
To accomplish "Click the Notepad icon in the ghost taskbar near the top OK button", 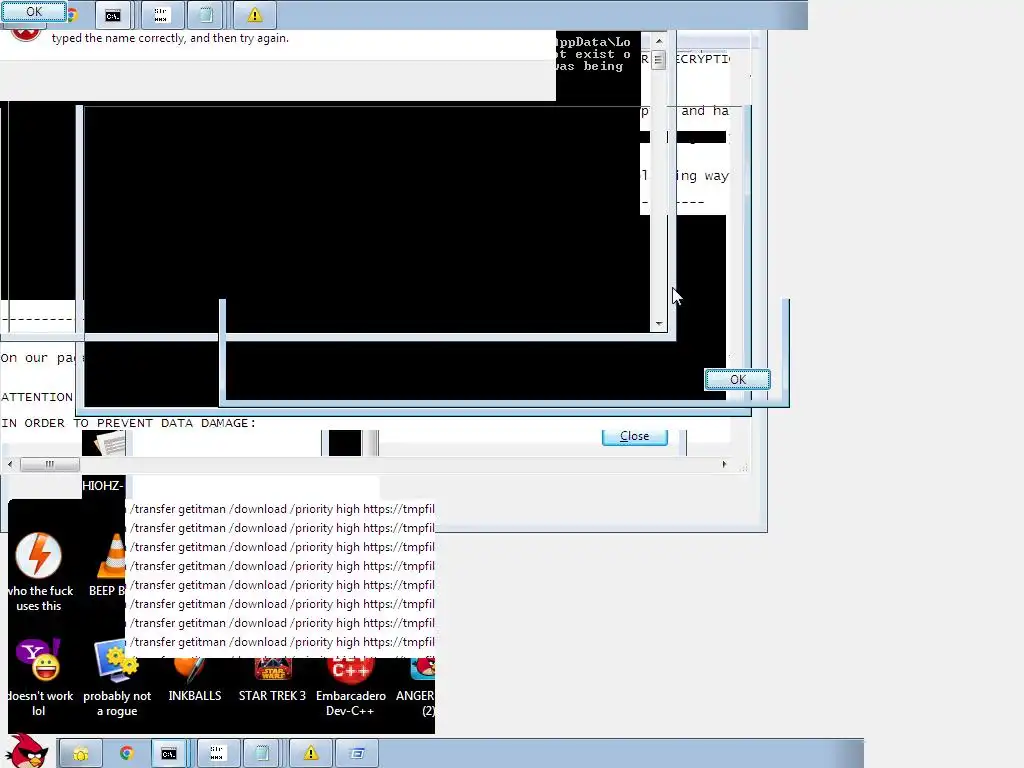I will tap(206, 15).
